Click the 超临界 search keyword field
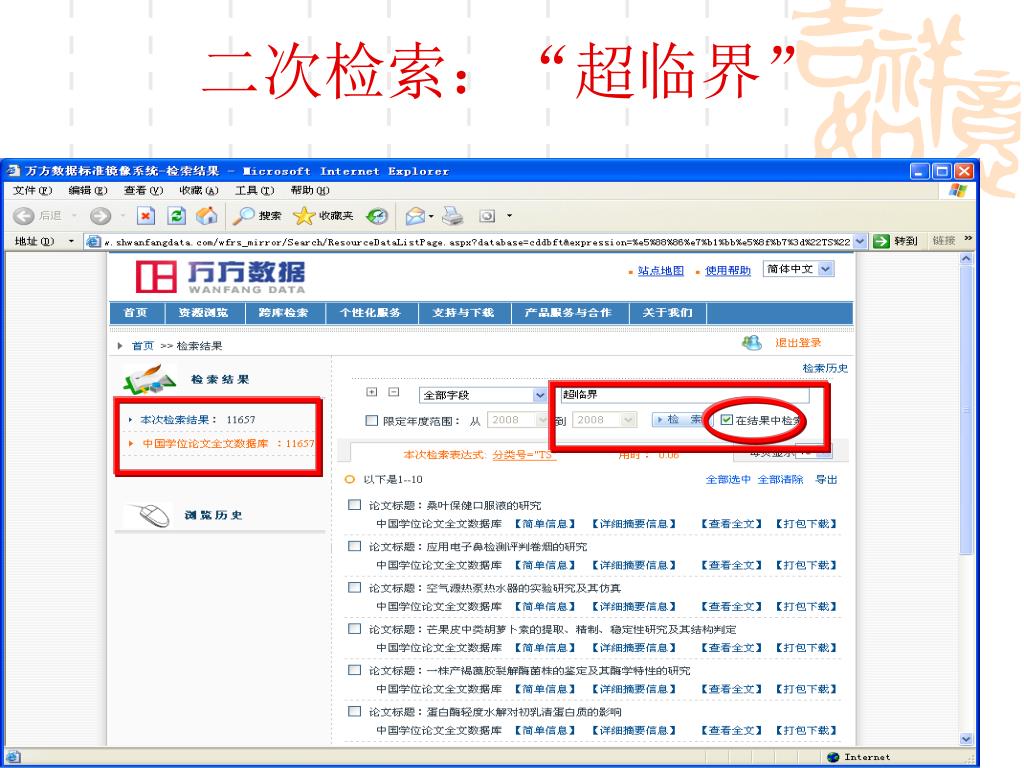1024x768 pixels. click(684, 394)
